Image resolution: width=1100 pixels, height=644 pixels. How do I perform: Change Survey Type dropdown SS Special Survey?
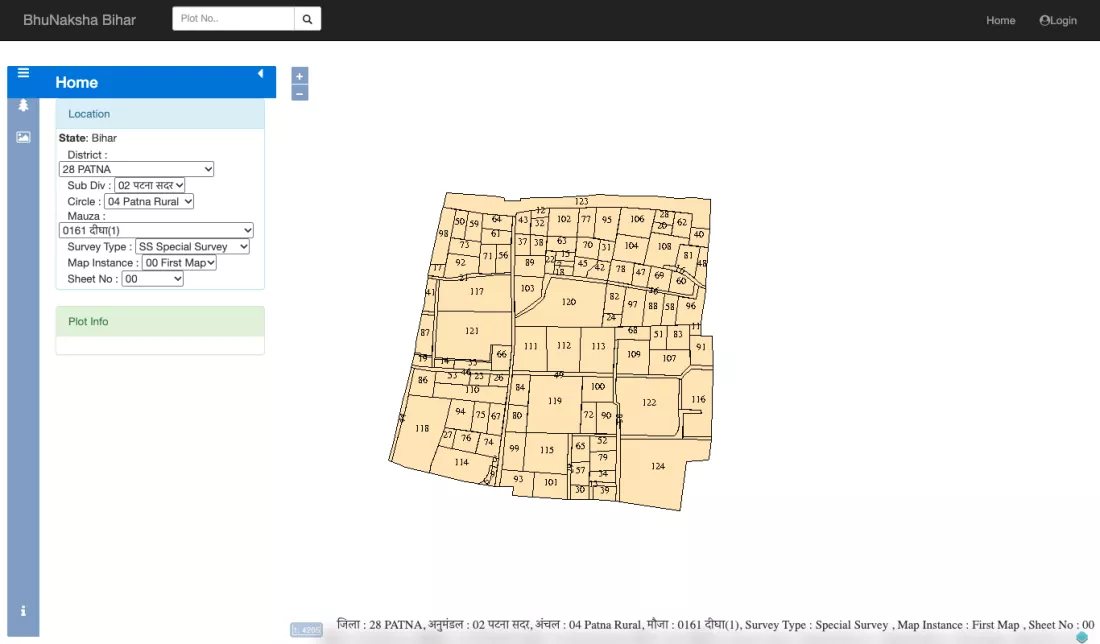[192, 246]
